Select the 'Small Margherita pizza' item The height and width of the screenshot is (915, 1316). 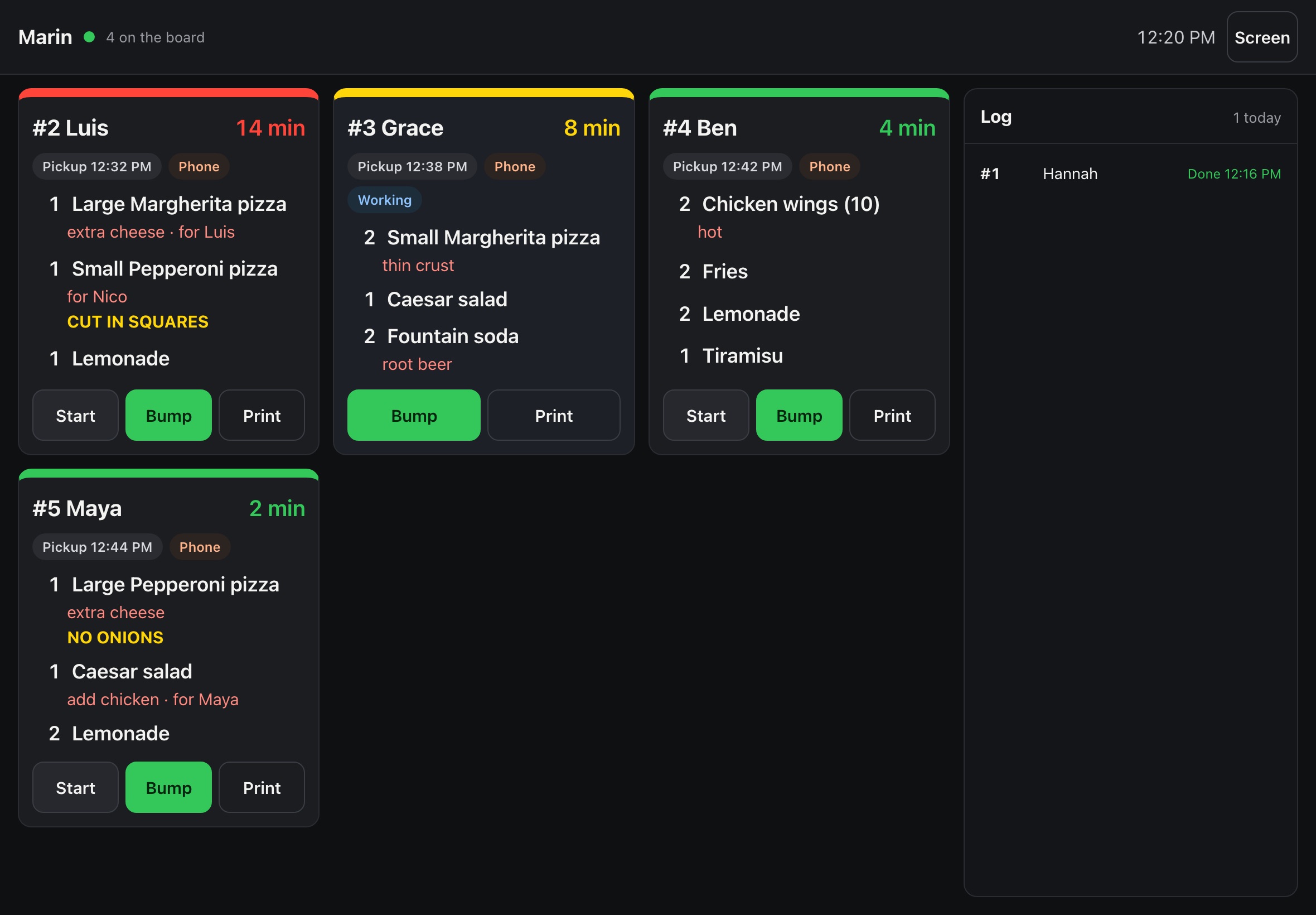coord(493,237)
